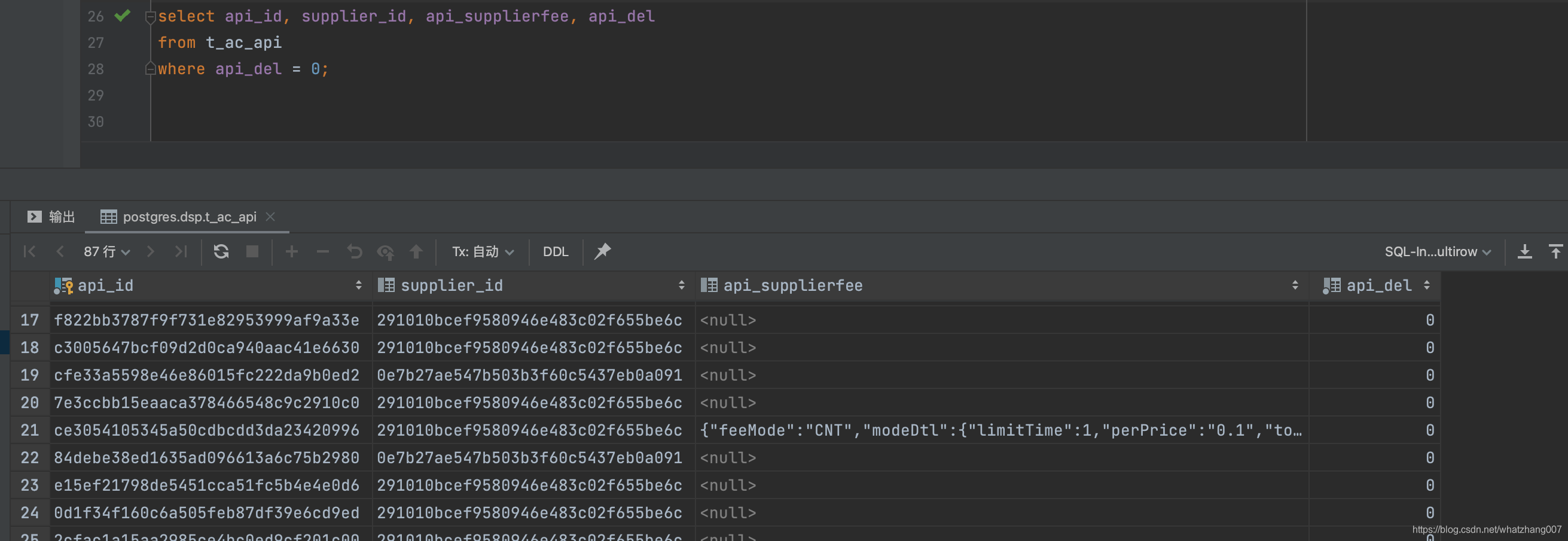Image resolution: width=1568 pixels, height=541 pixels.
Task: Click the Stop loading icon
Action: (x=252, y=251)
